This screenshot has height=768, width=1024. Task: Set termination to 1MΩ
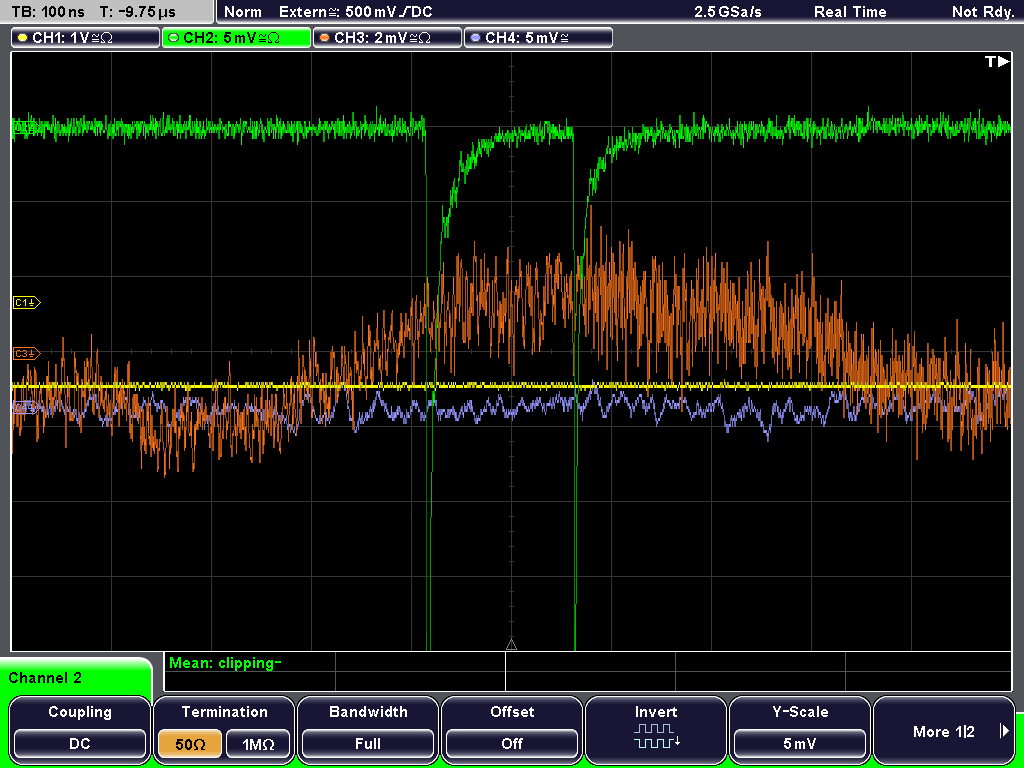(258, 744)
